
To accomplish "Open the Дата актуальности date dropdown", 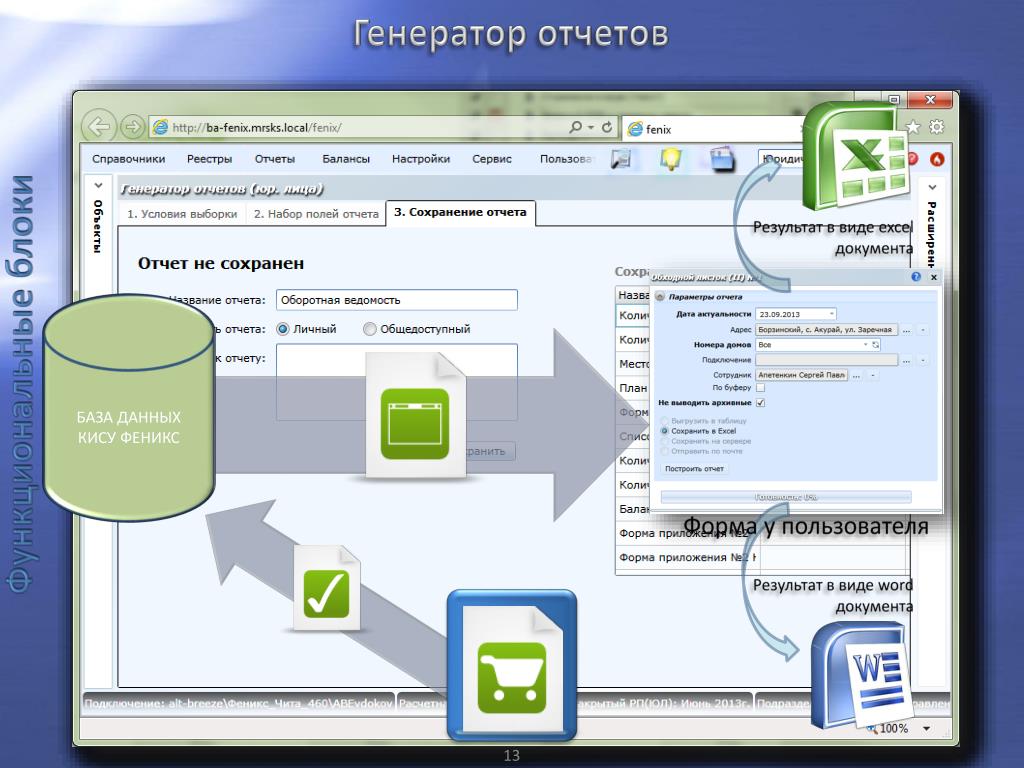I will click(831, 314).
